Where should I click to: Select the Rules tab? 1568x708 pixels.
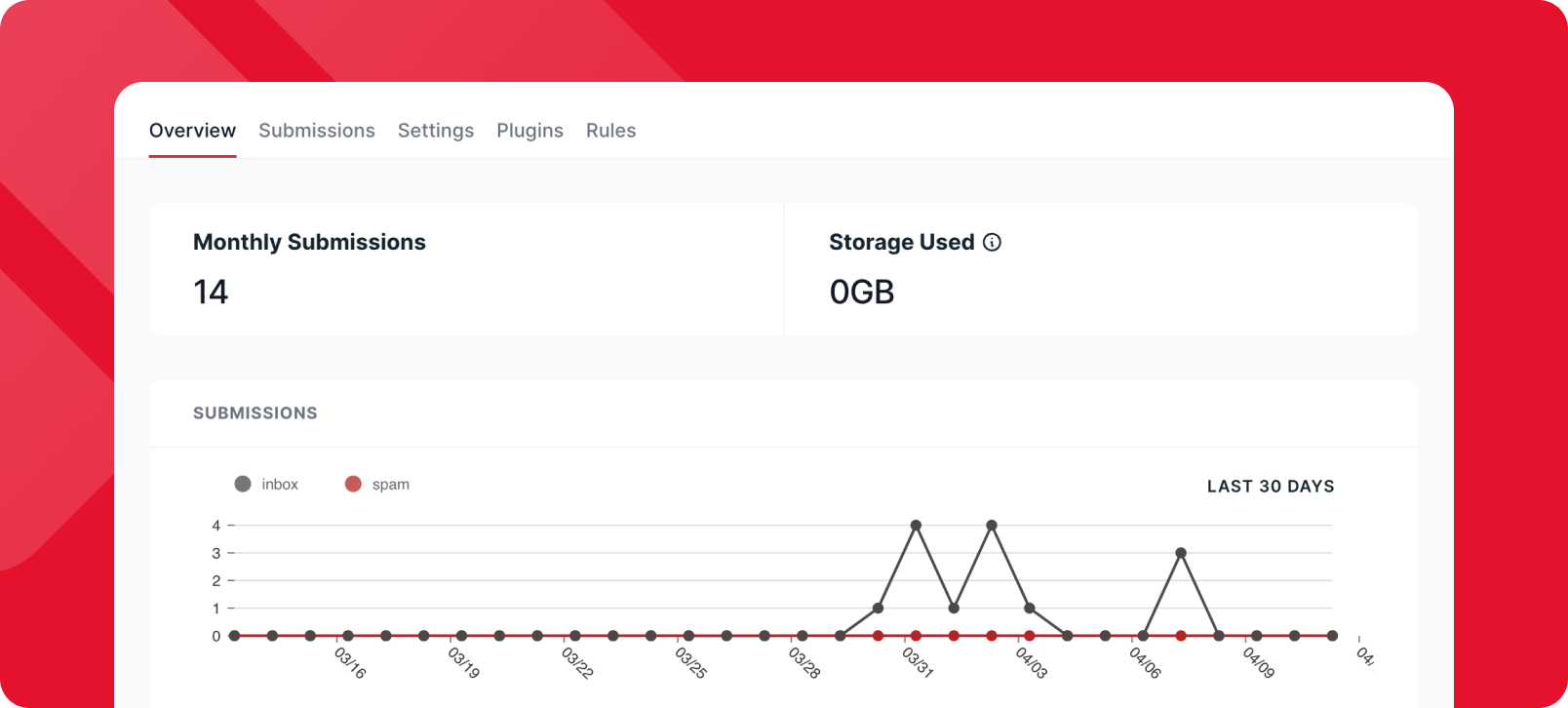click(610, 131)
